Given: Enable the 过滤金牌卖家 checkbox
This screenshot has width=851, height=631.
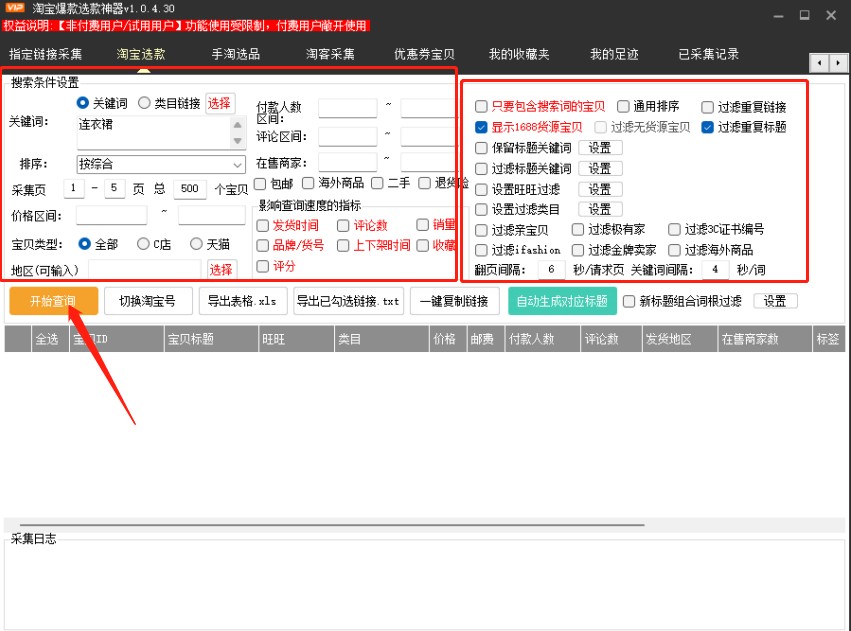Looking at the screenshot, I should click(578, 250).
